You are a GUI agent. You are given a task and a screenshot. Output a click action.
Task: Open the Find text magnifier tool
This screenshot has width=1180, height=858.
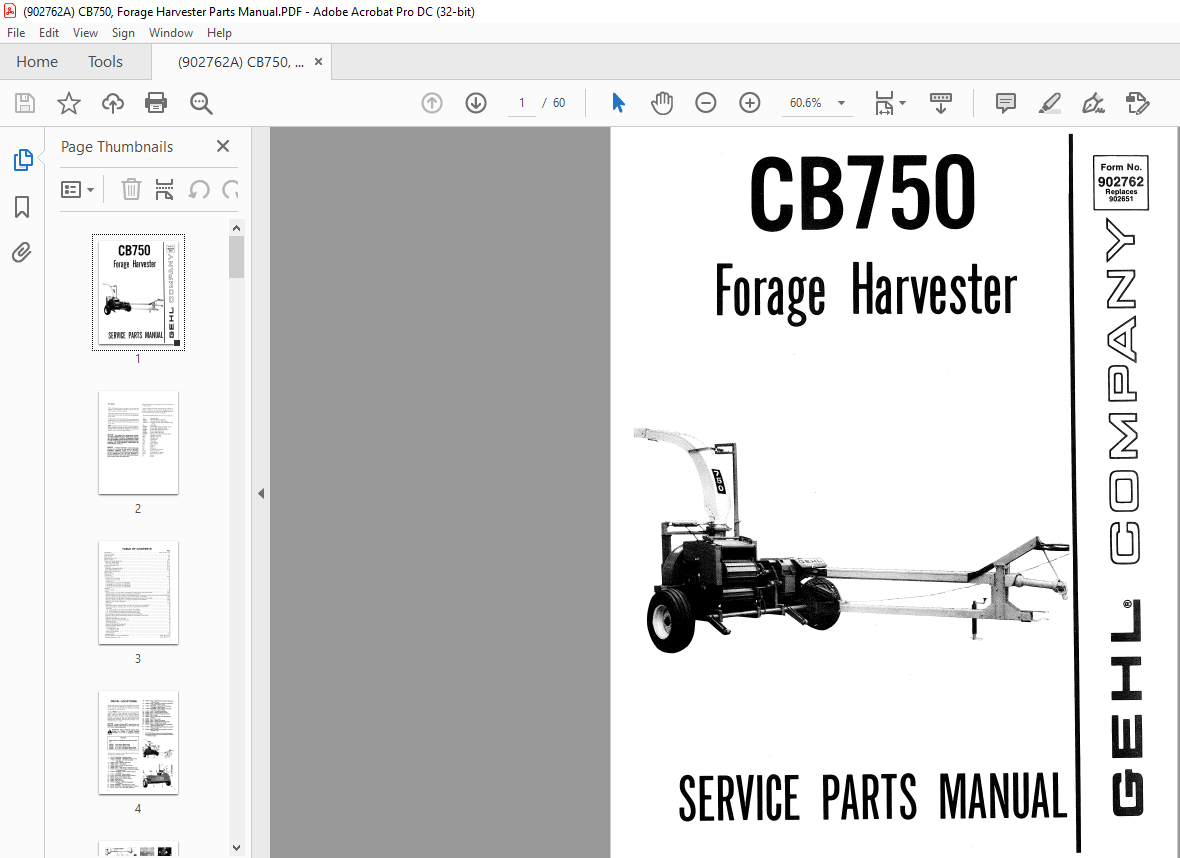coord(201,103)
